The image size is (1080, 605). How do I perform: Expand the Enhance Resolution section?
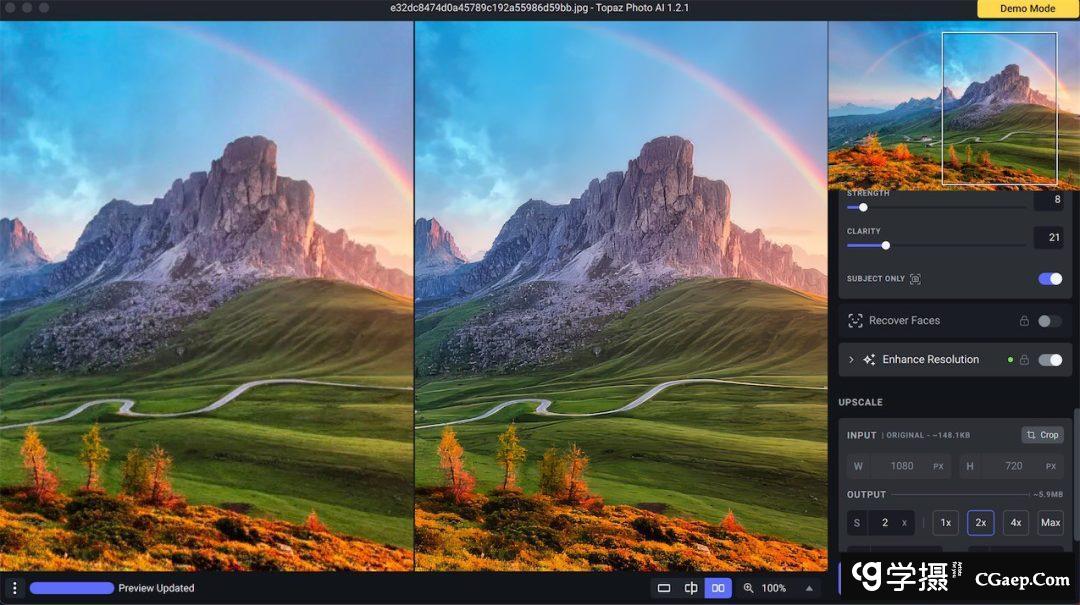[851, 360]
